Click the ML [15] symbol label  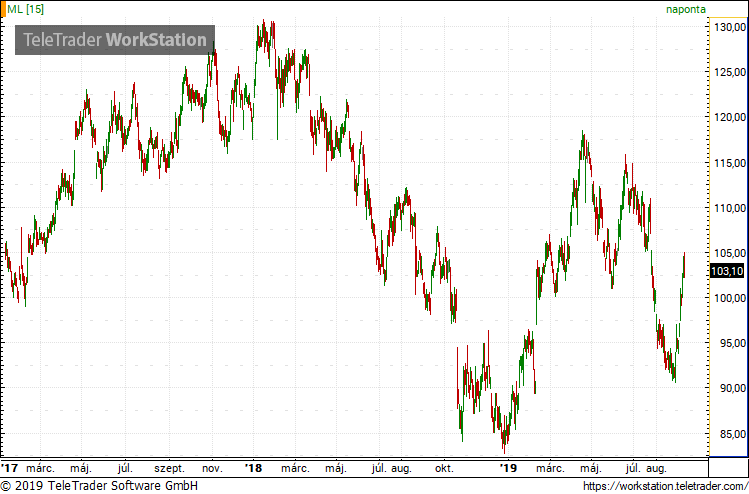pos(25,10)
